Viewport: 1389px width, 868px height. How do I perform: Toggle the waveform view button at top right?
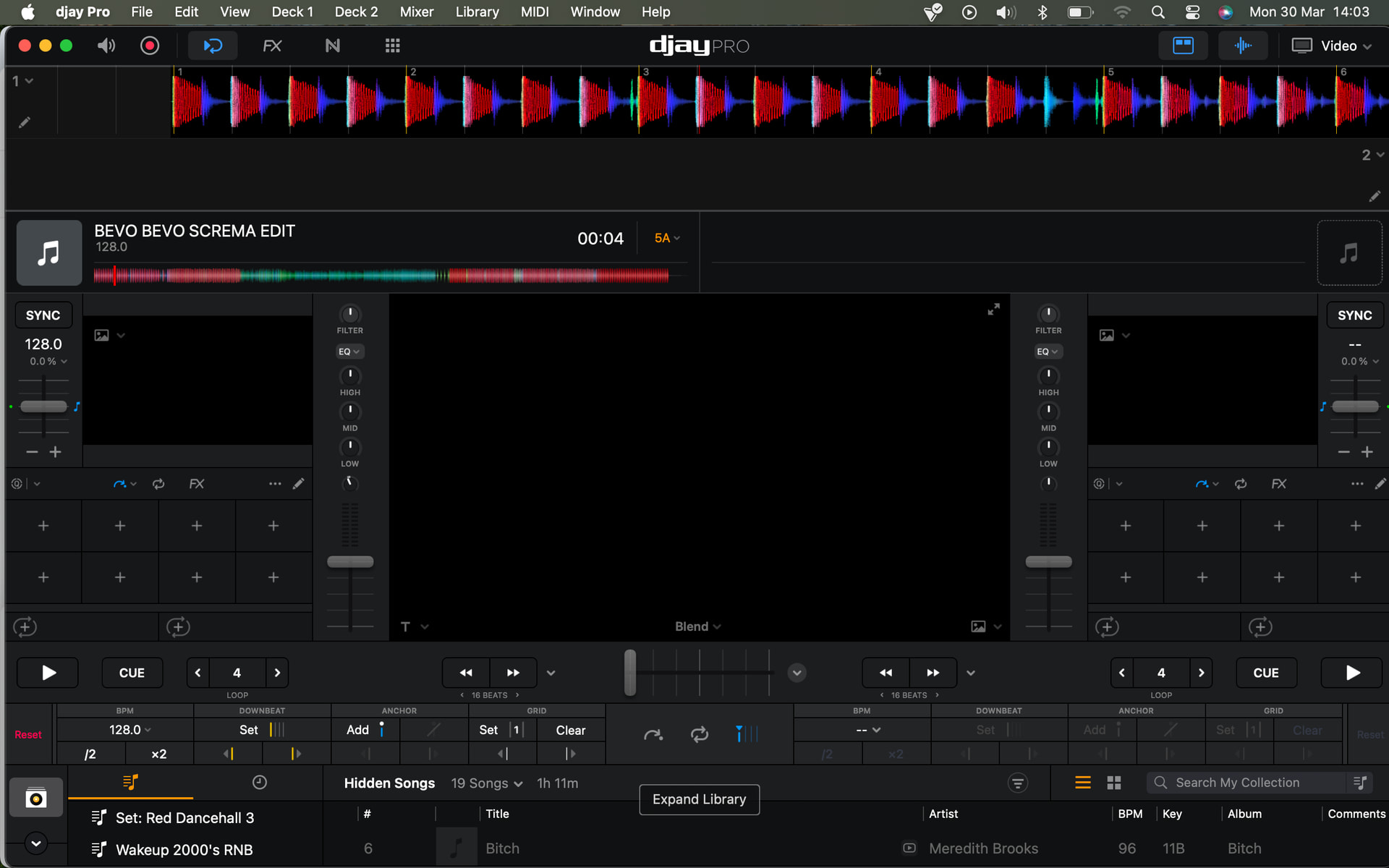pyautogui.click(x=1243, y=46)
